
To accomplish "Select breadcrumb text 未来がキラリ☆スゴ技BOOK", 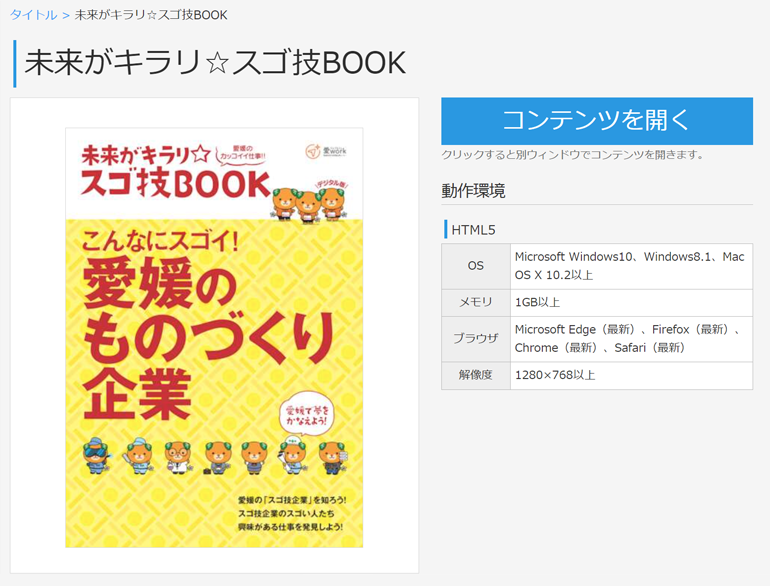I will [151, 15].
